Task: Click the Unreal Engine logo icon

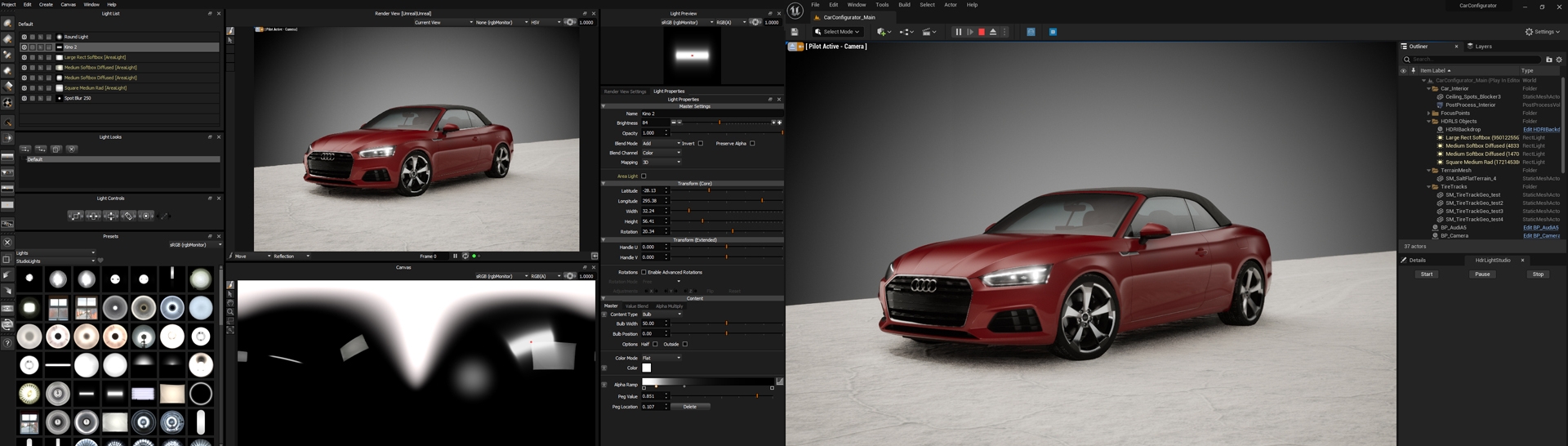Action: point(795,11)
